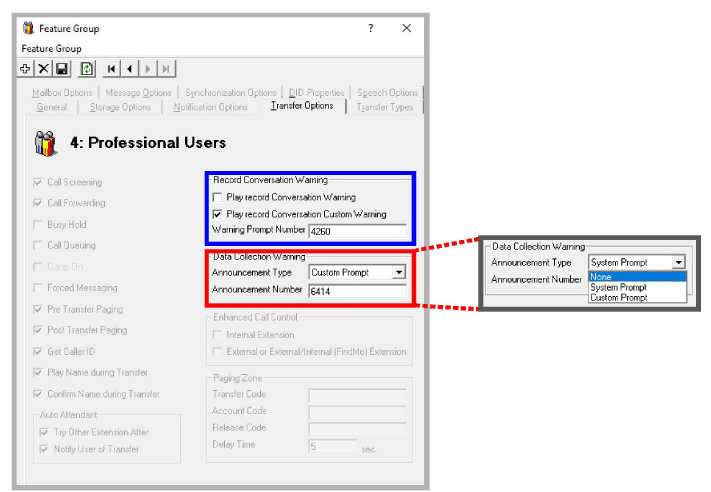The width and height of the screenshot is (711, 492).
Task: Click the Account Code input field
Action: (x=358, y=412)
